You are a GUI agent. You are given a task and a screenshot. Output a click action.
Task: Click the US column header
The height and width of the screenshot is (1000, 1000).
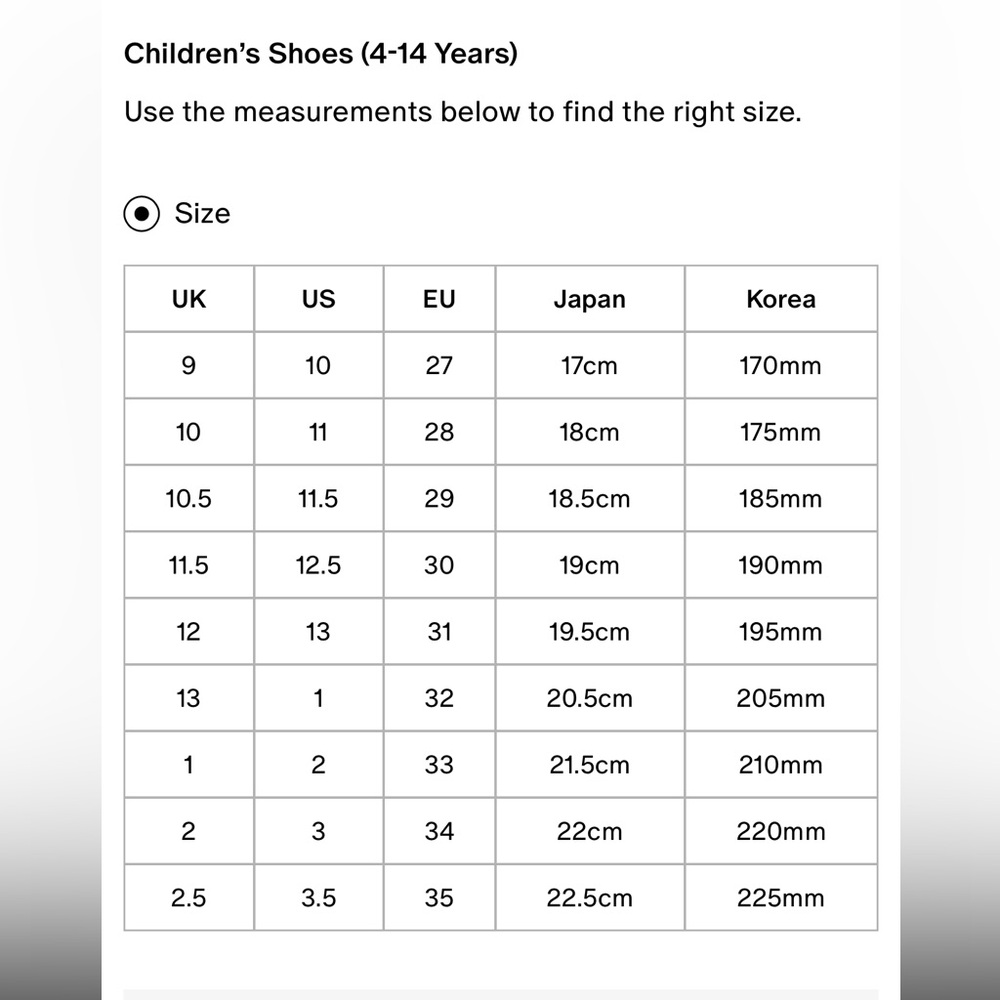pyautogui.click(x=318, y=299)
